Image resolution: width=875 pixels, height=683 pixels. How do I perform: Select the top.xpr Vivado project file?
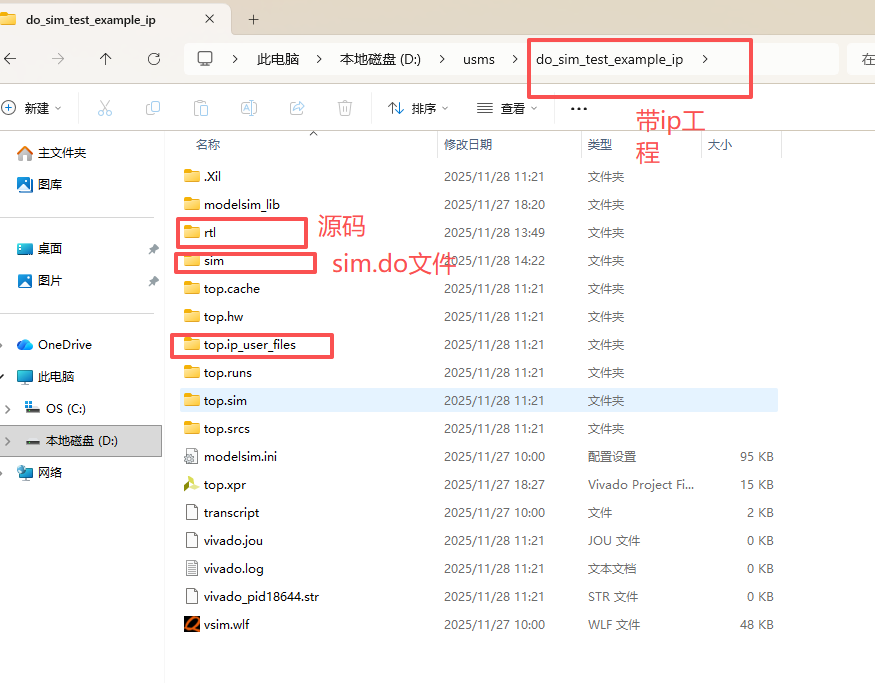coord(479,484)
